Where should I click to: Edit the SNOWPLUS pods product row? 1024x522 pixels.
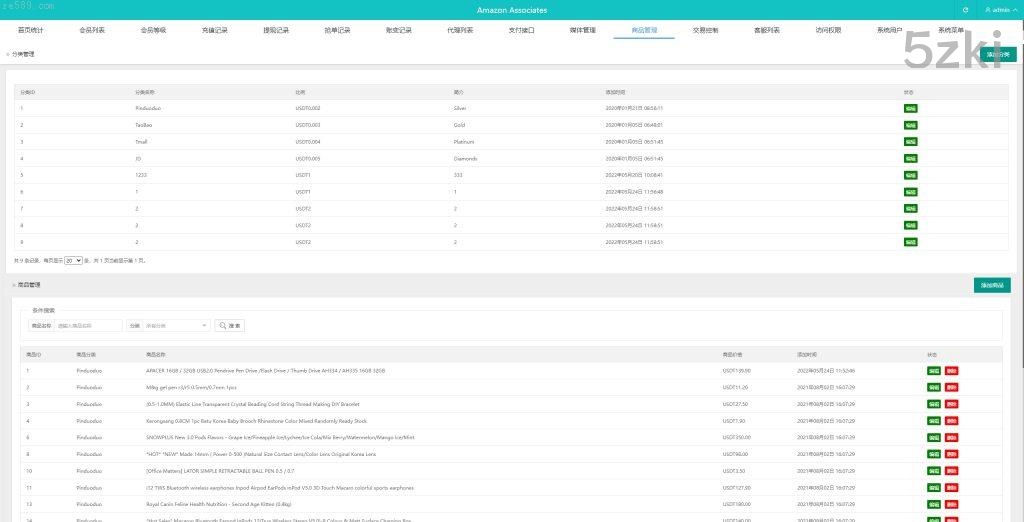click(933, 437)
